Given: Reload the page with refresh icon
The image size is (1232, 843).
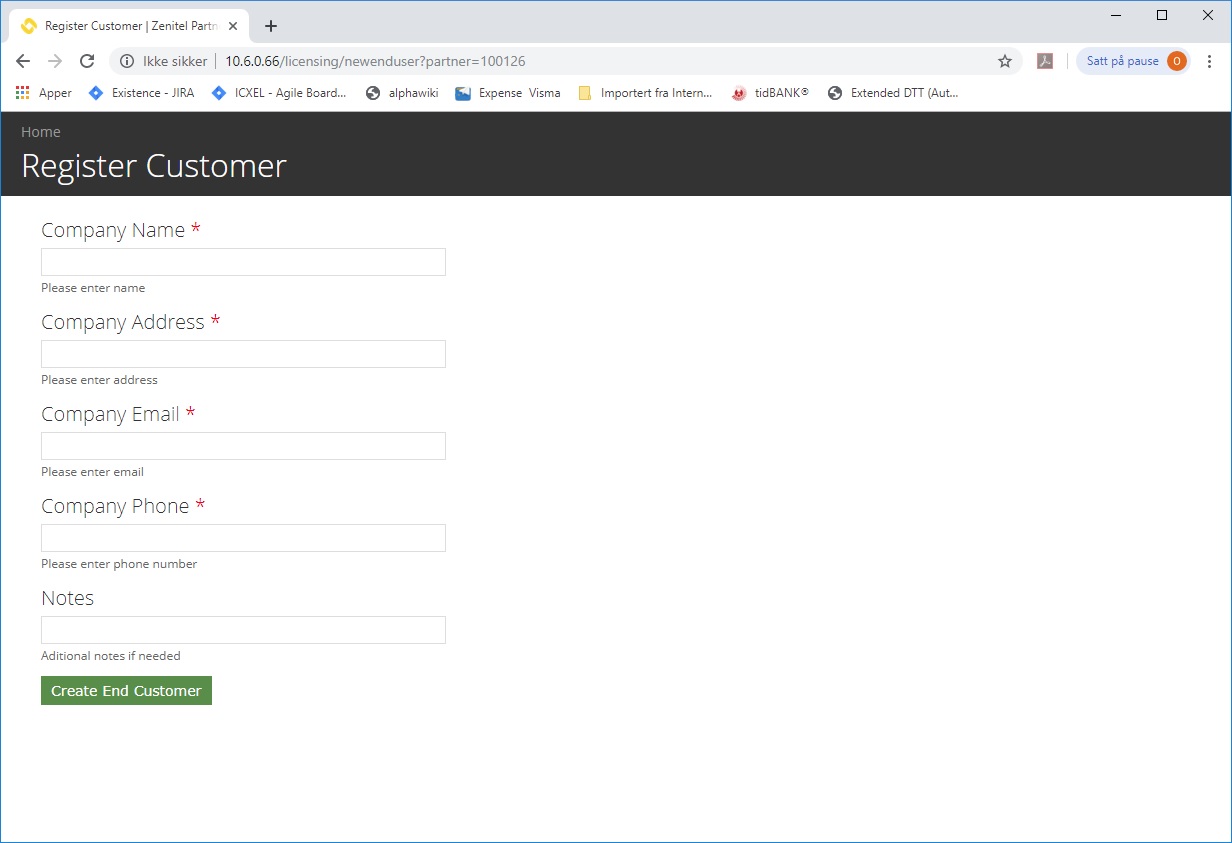Looking at the screenshot, I should [x=87, y=61].
